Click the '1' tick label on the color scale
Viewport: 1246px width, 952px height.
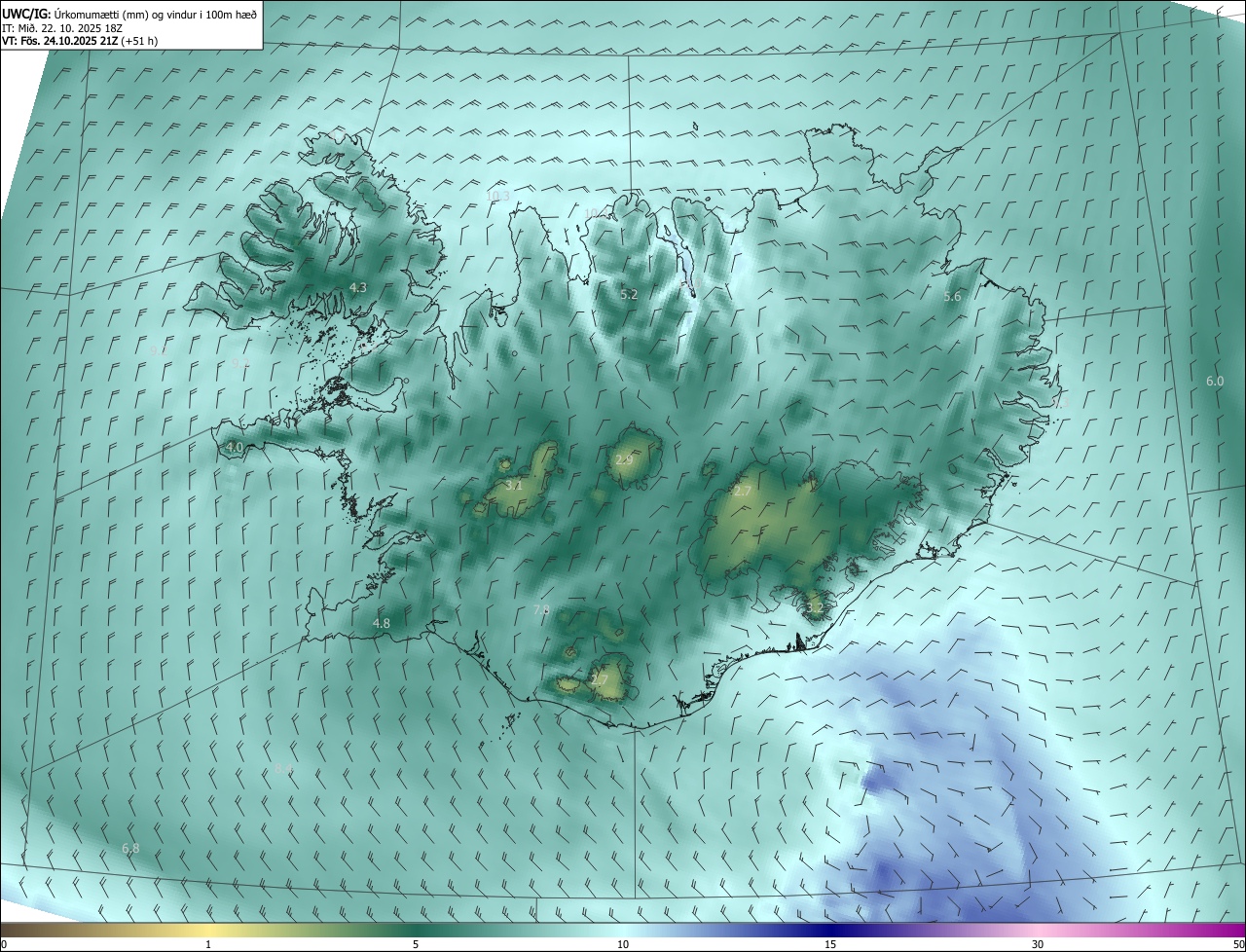coord(208,944)
